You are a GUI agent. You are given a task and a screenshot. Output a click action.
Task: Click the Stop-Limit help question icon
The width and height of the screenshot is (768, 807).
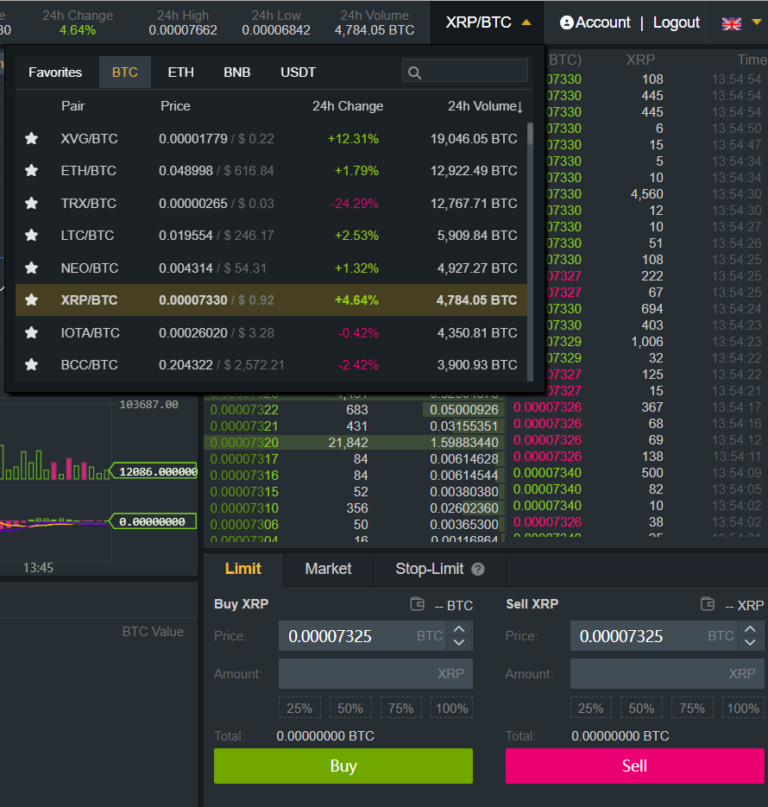pyautogui.click(x=478, y=569)
